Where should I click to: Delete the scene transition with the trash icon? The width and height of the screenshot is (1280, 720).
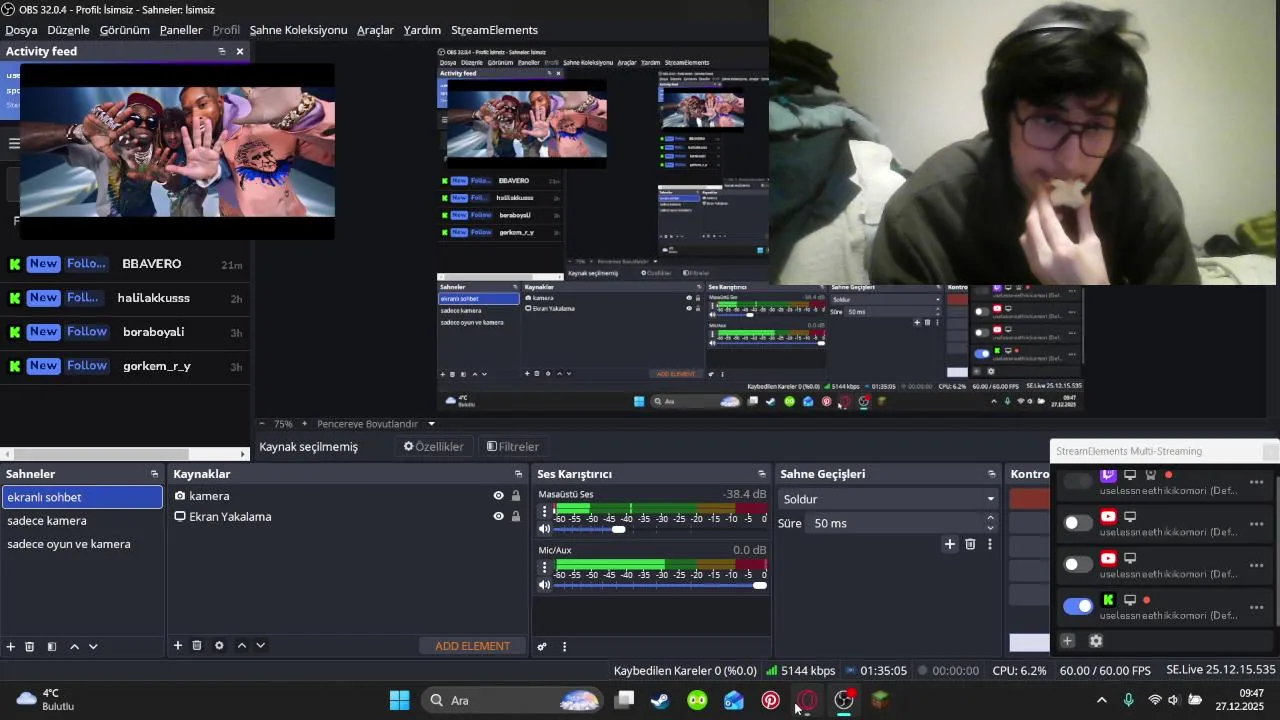tap(970, 544)
